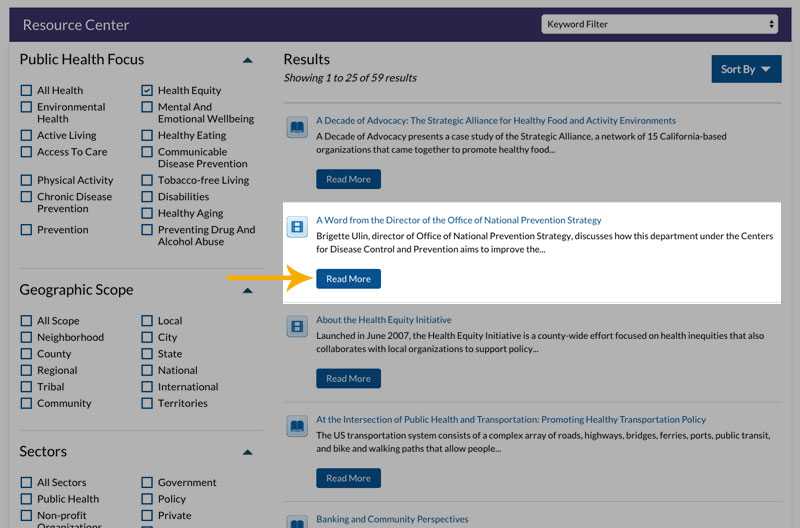
Task: Check the Physical Activity checkbox
Action: pos(26,180)
